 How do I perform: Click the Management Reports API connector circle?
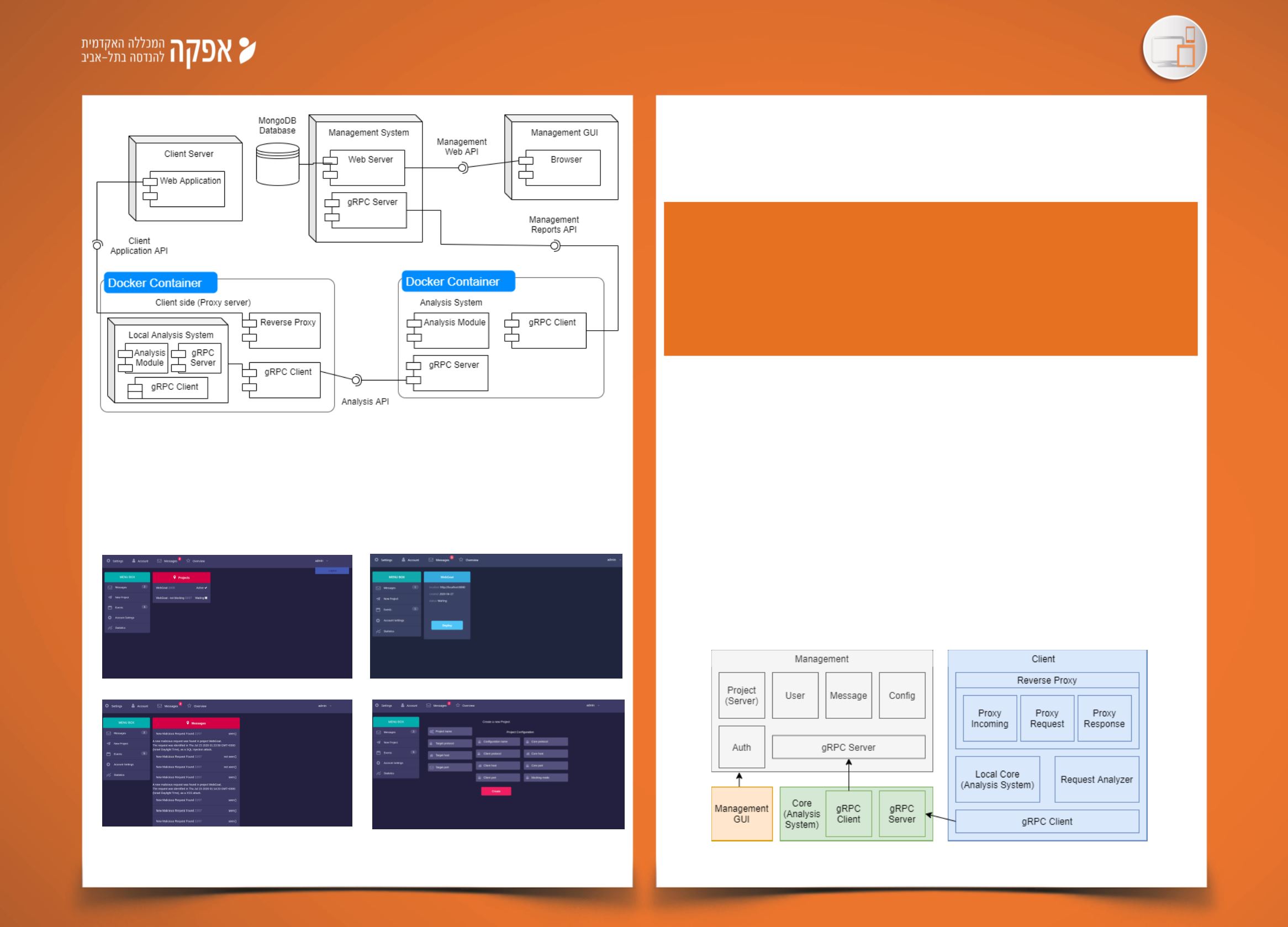coord(555,245)
